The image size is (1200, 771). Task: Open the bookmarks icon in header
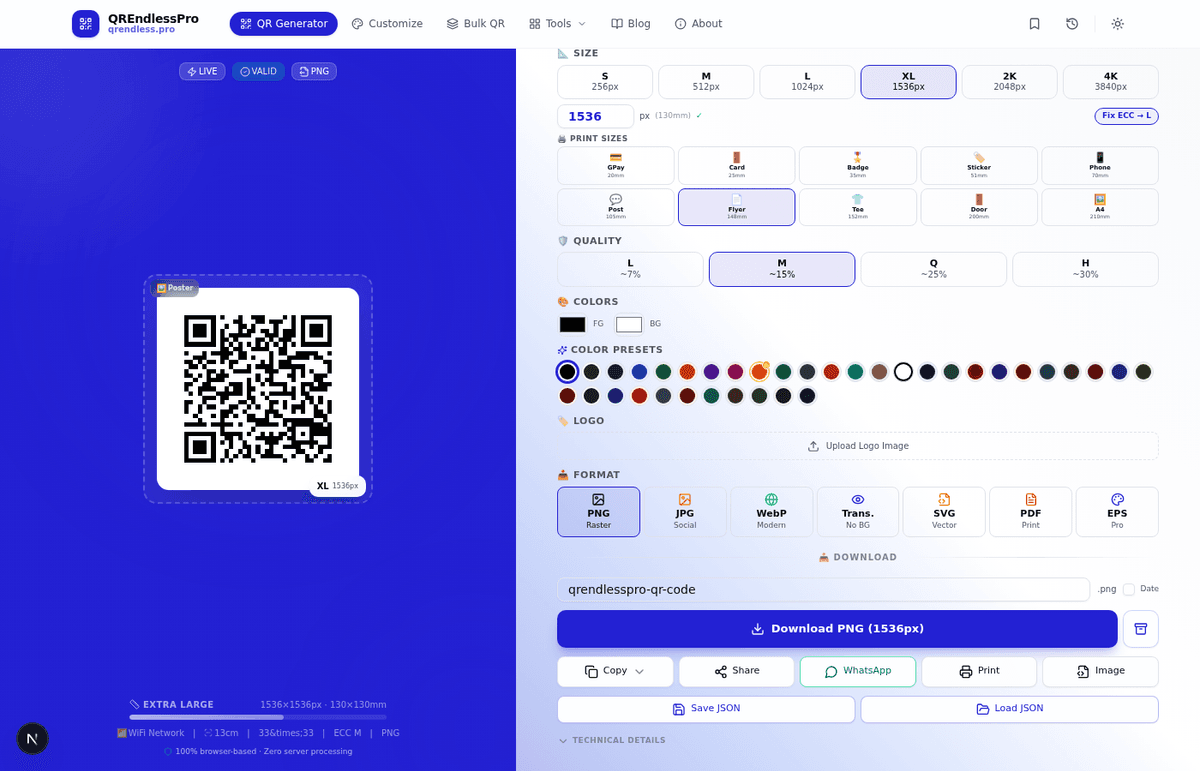1034,23
